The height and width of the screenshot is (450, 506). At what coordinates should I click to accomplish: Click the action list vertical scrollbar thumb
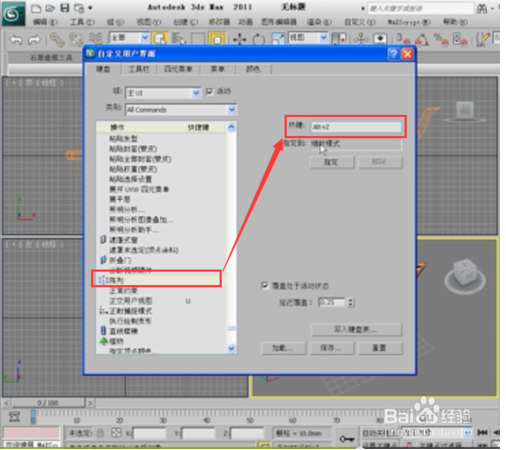(231, 328)
